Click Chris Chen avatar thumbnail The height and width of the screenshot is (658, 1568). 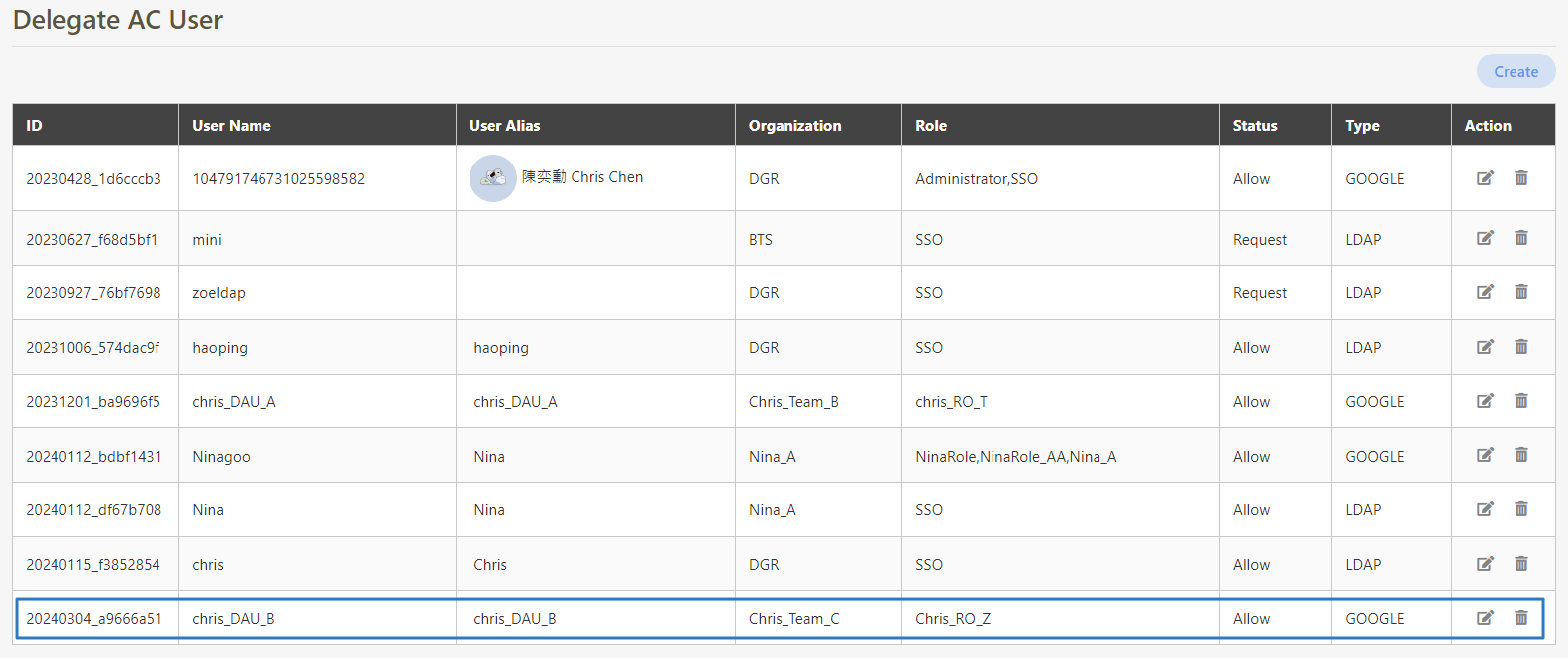coord(492,178)
